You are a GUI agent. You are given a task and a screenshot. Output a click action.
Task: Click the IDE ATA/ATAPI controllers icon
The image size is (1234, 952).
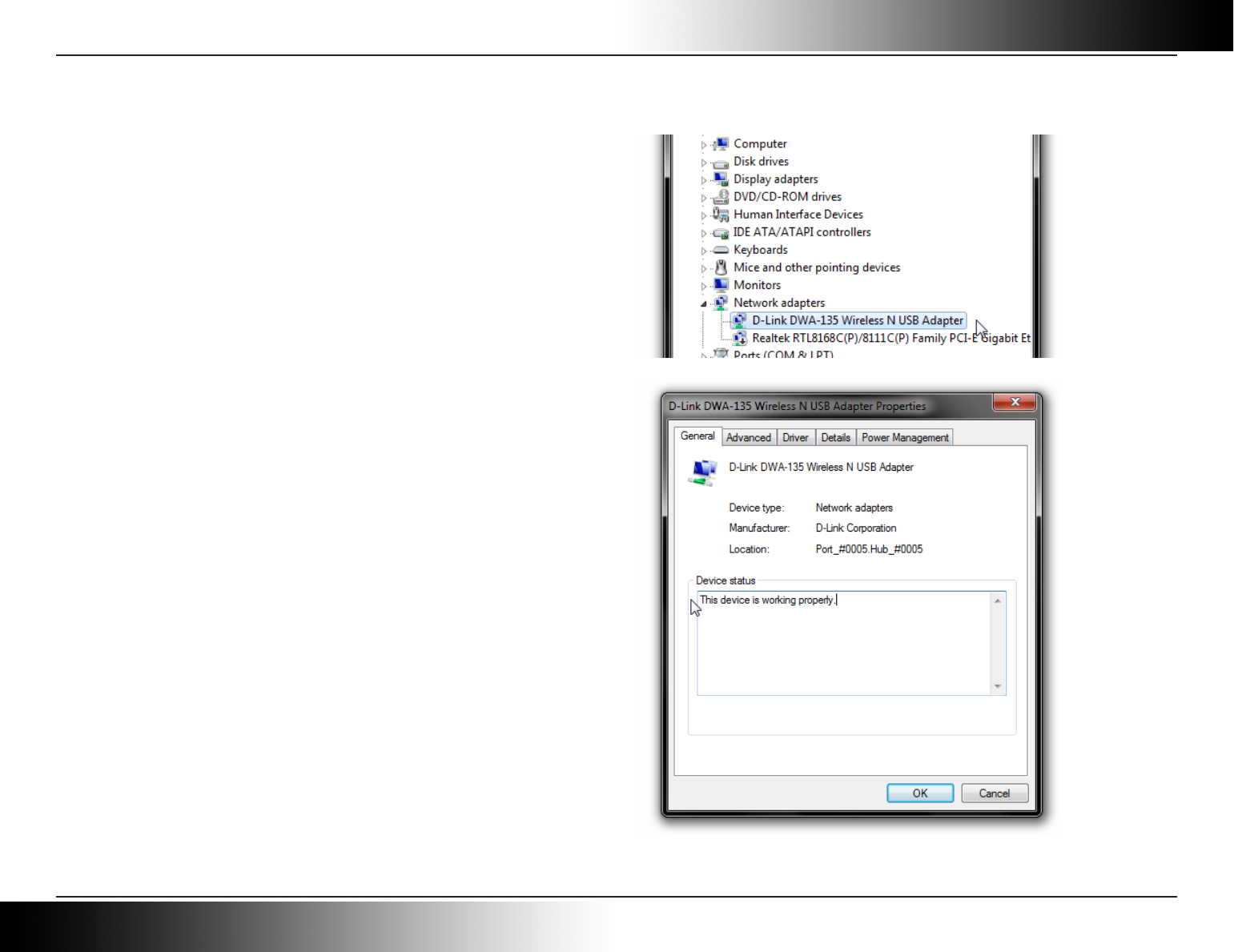pos(721,233)
